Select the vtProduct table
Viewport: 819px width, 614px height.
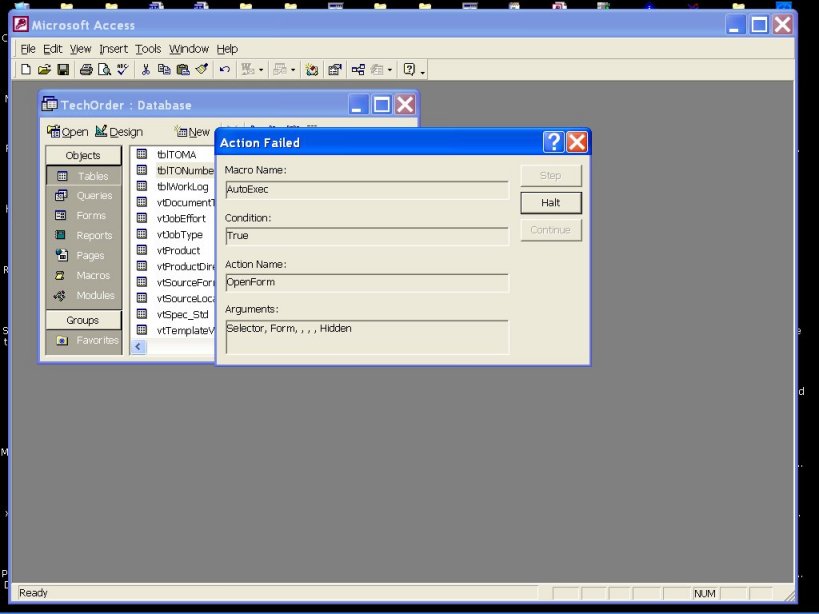click(178, 251)
